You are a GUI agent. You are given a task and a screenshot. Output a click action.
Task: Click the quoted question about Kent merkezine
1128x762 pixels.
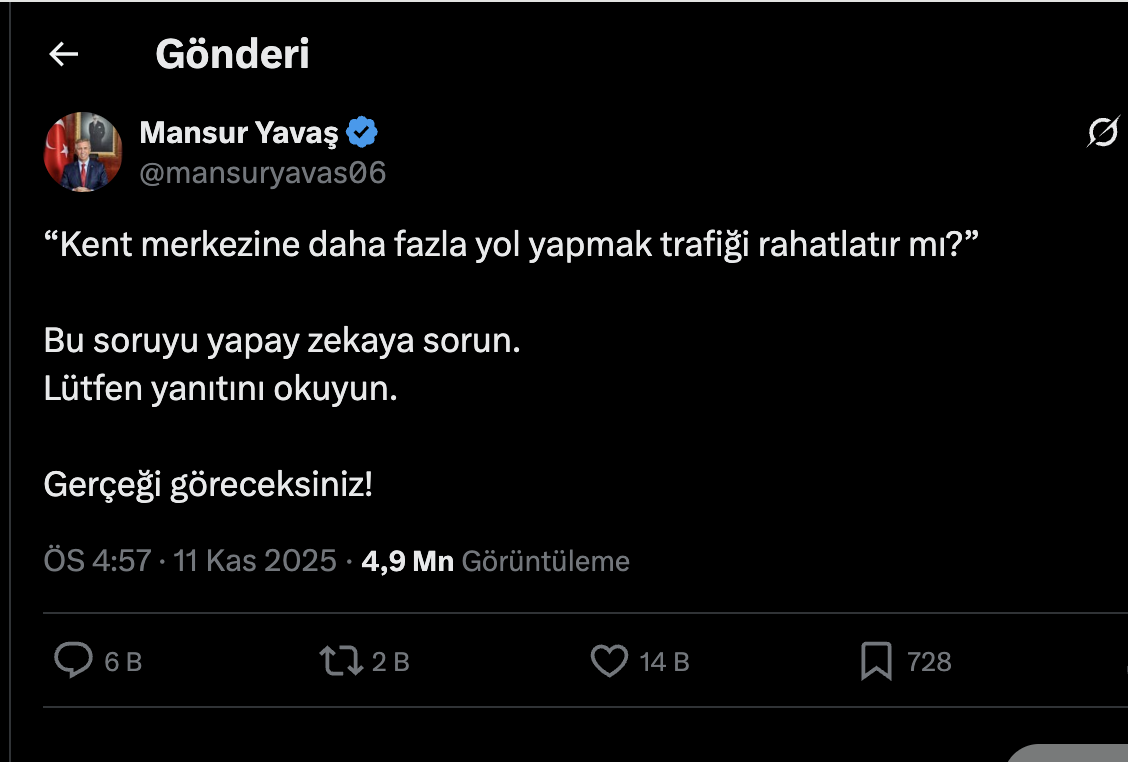tap(509, 245)
